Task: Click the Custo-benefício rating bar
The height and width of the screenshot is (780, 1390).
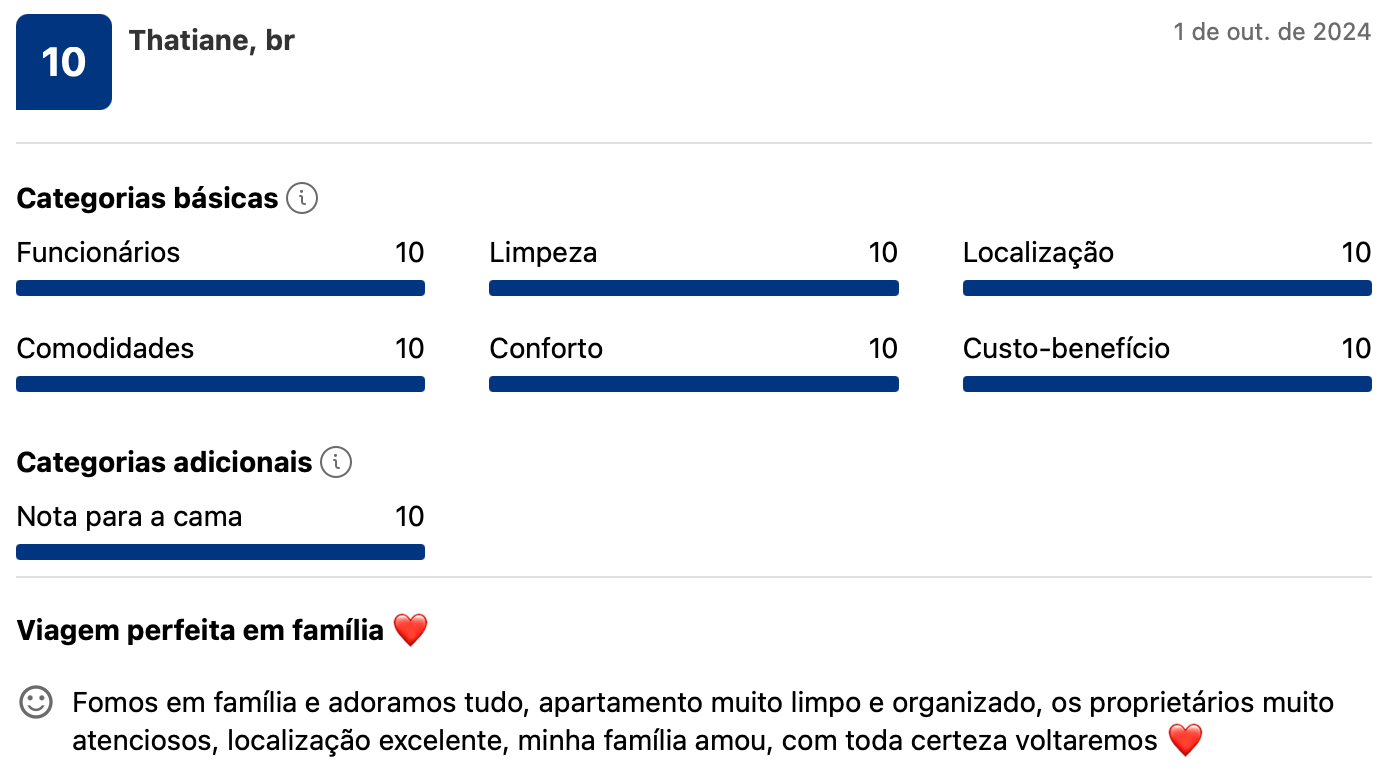Action: pos(1167,384)
